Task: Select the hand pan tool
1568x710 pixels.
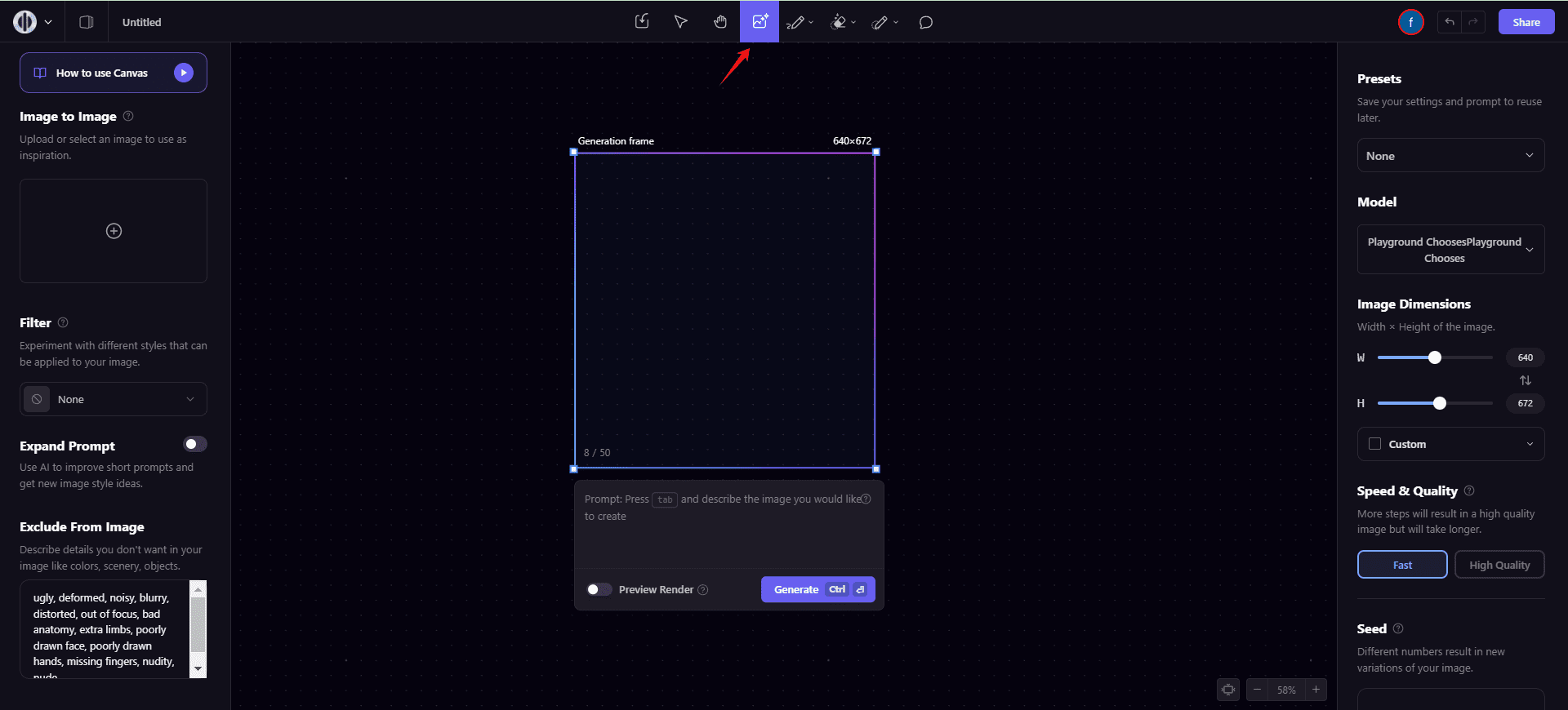Action: [x=719, y=22]
